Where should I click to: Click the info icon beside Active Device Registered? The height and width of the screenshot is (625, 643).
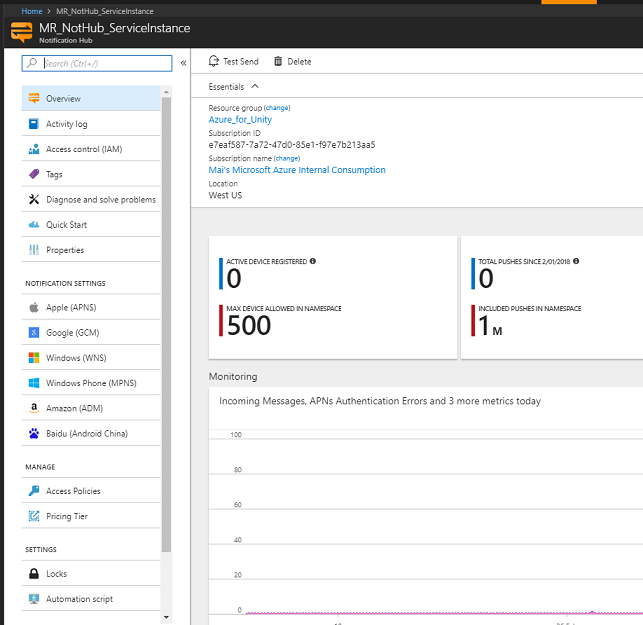click(313, 261)
